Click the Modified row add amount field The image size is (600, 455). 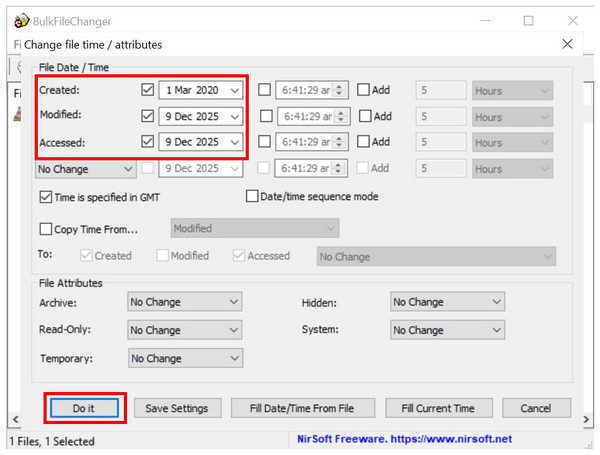[x=441, y=116]
